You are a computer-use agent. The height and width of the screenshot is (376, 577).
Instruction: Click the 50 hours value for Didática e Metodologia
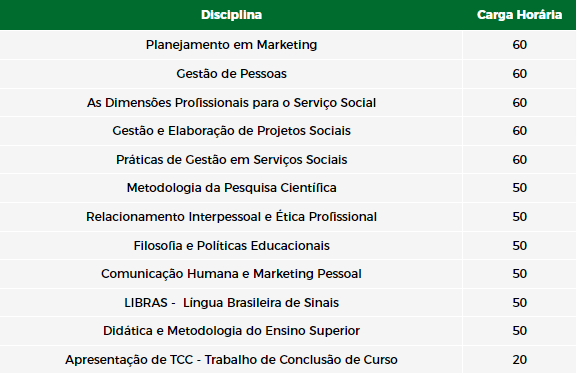520,331
